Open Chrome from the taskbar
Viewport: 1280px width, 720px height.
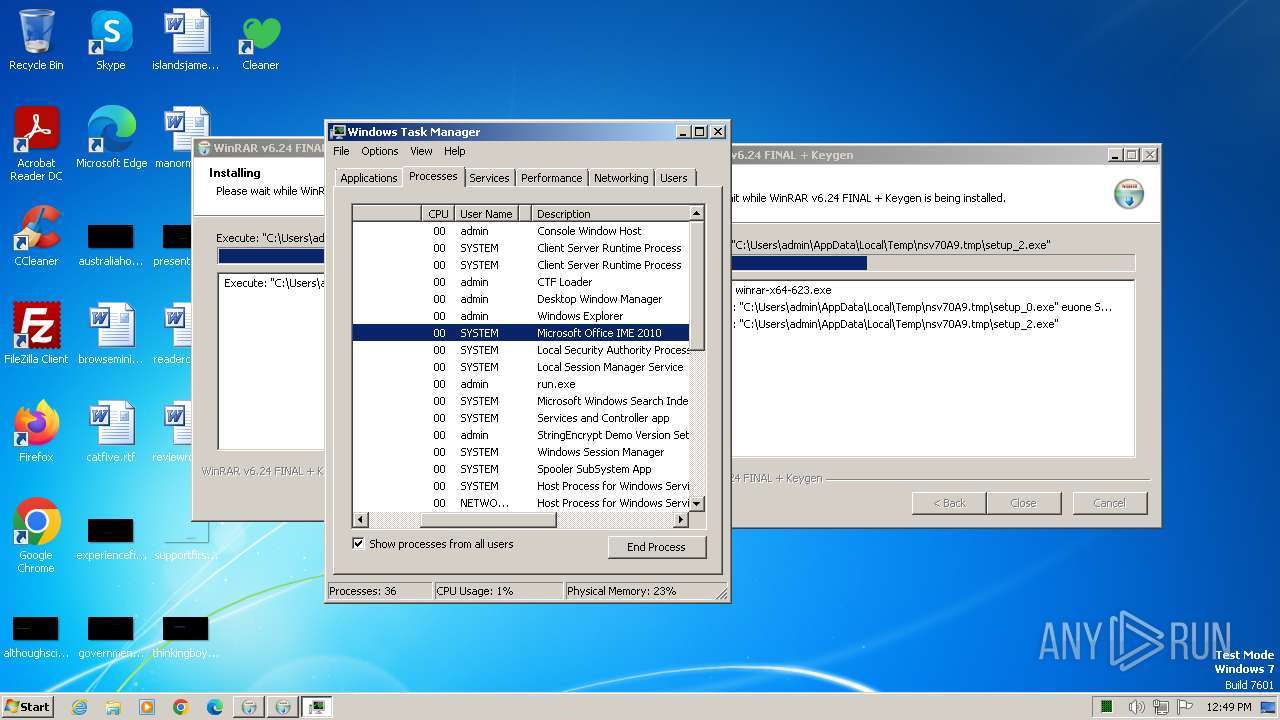pos(181,707)
